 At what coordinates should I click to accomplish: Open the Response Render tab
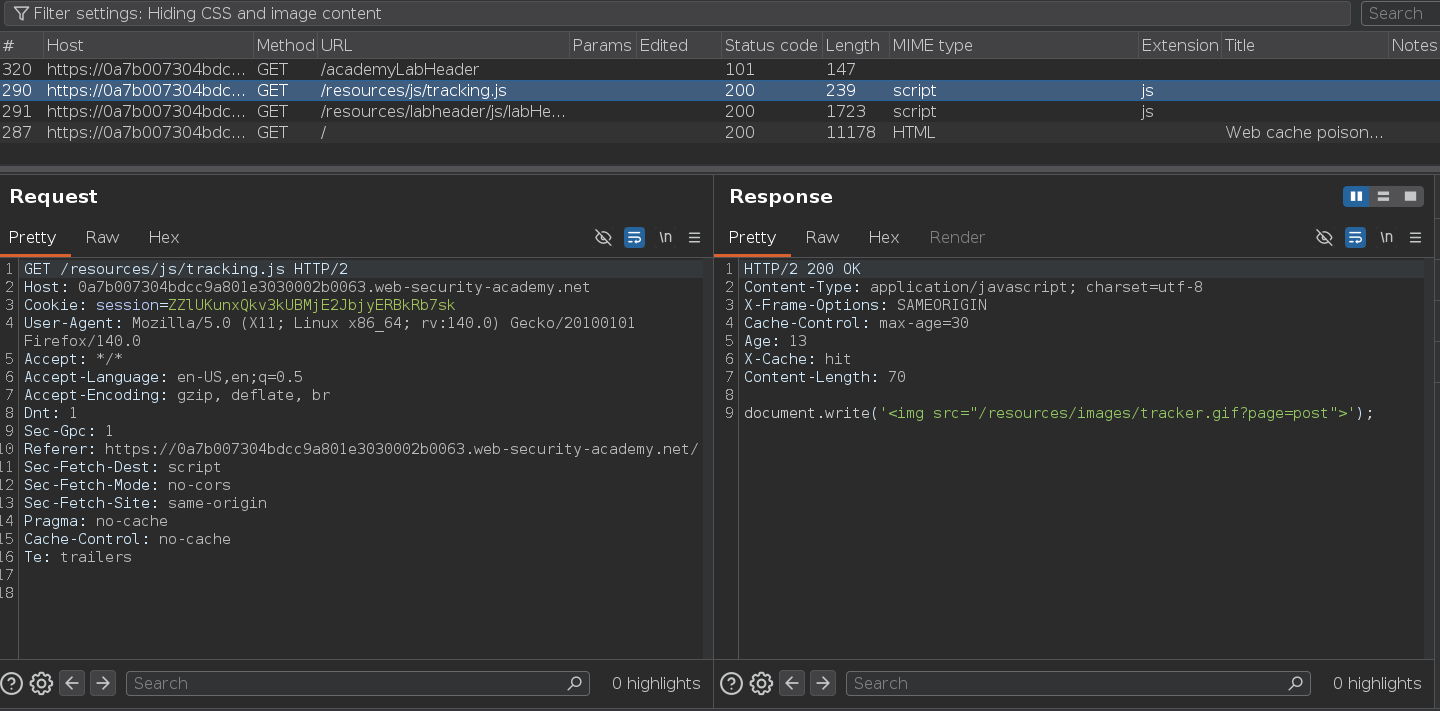957,237
